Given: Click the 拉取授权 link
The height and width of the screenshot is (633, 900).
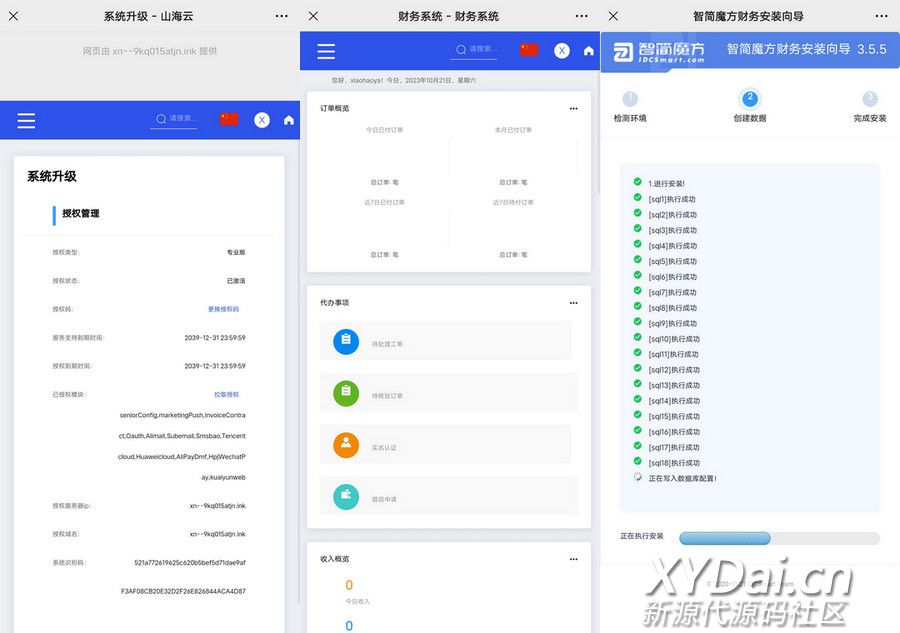Looking at the screenshot, I should [x=226, y=394].
